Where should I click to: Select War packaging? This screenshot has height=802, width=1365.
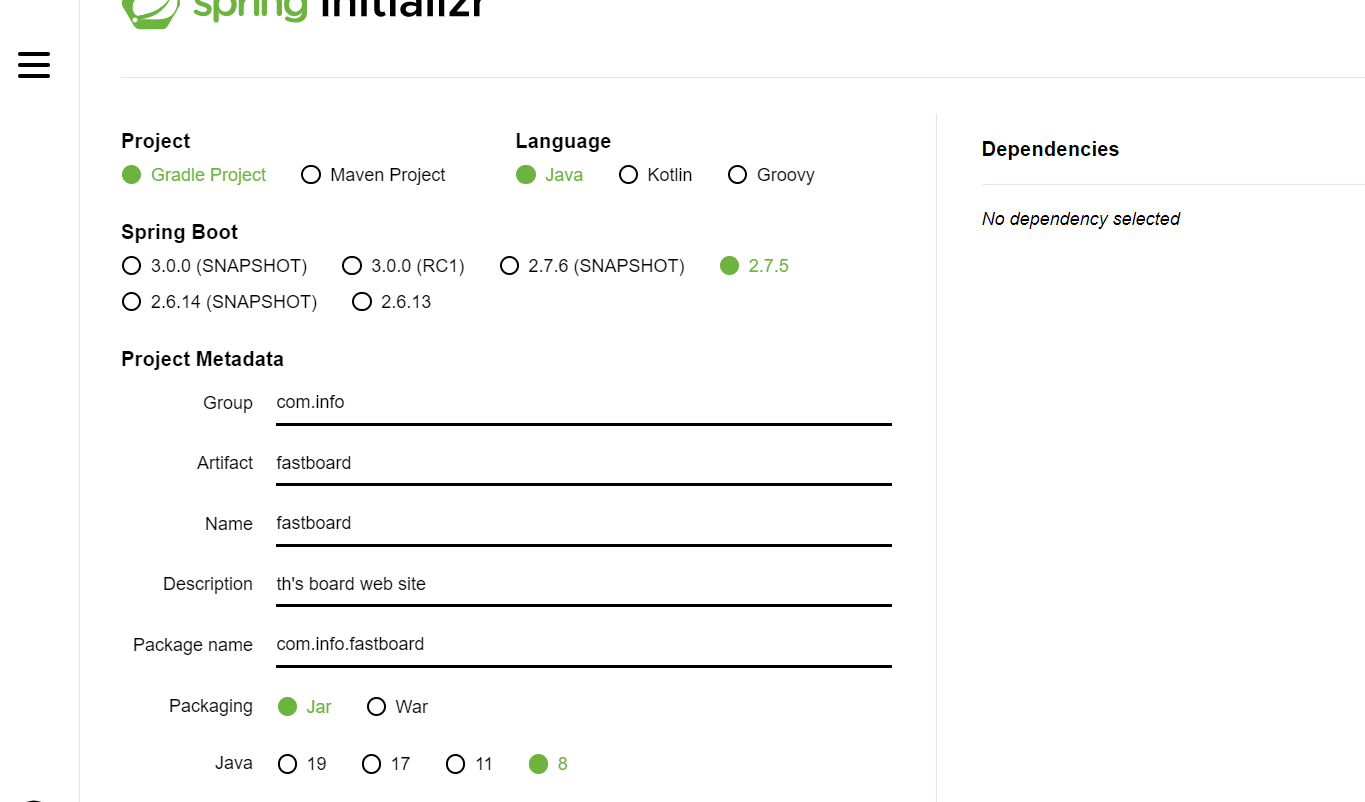[x=397, y=707]
